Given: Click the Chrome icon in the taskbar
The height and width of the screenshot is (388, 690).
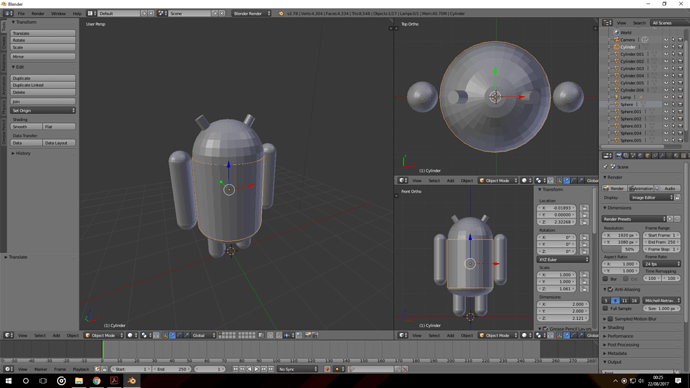Looking at the screenshot, I should pos(96,381).
